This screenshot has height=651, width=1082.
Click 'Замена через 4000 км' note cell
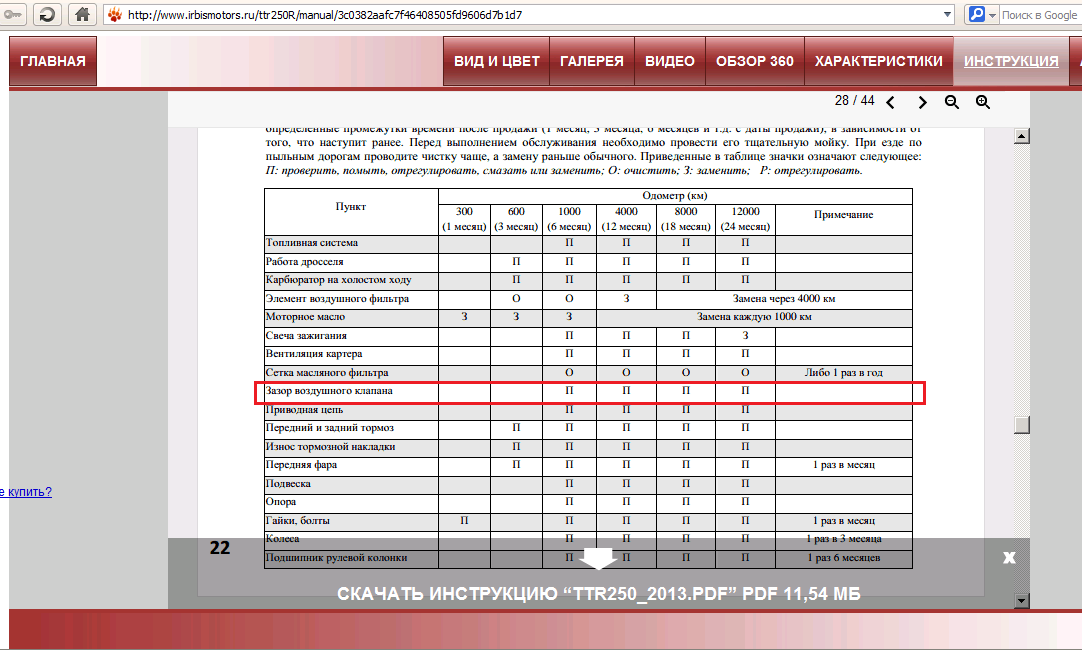pos(784,299)
